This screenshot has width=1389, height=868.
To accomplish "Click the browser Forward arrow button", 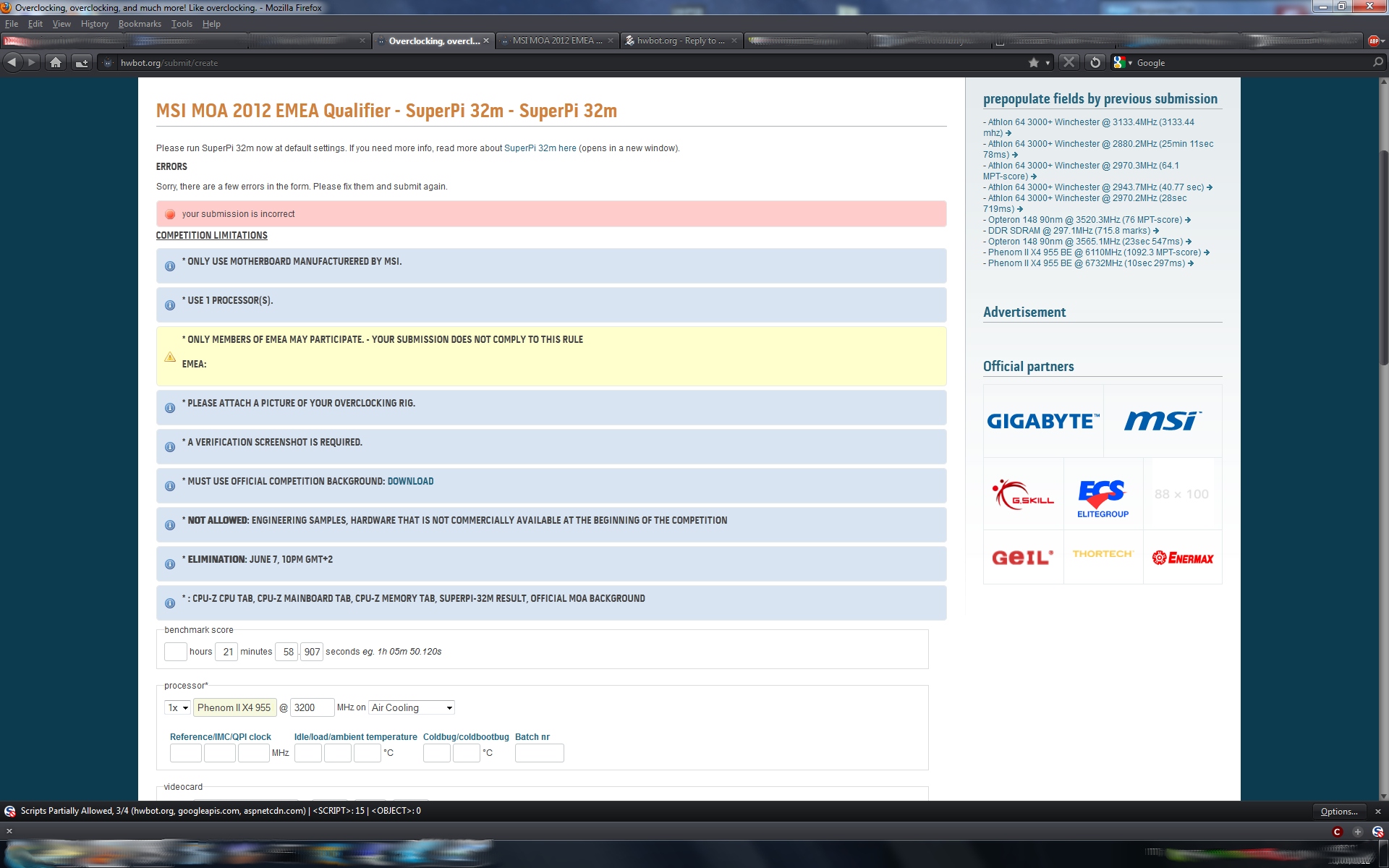I will click(x=31, y=62).
